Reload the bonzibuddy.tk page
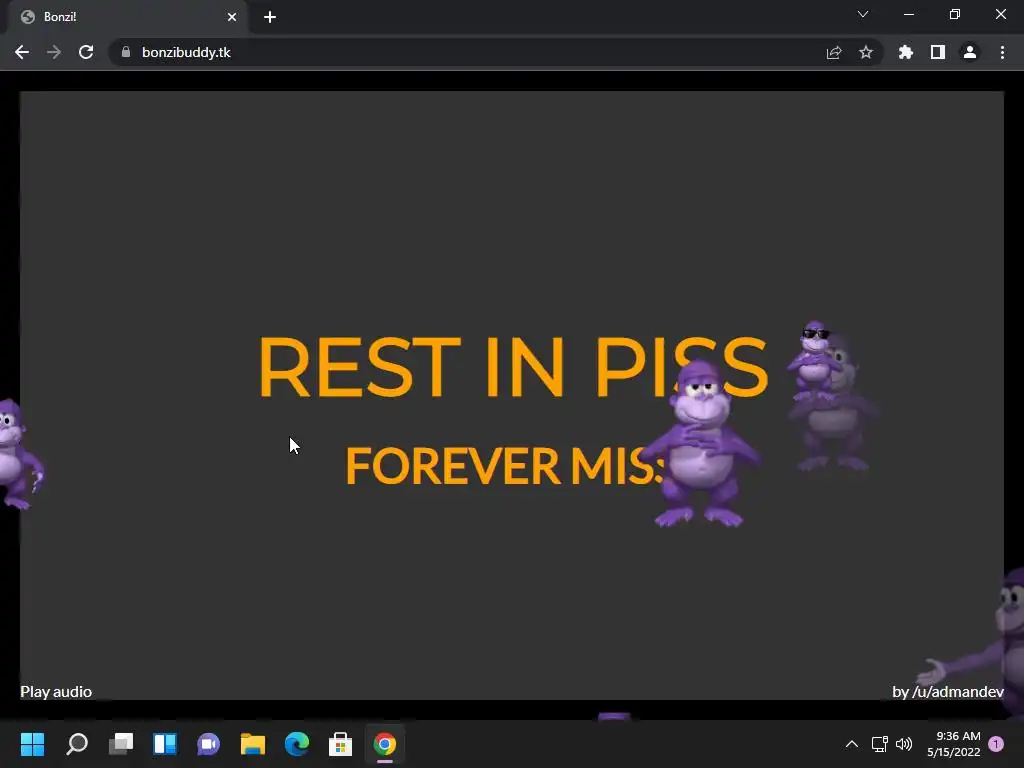 (86, 52)
